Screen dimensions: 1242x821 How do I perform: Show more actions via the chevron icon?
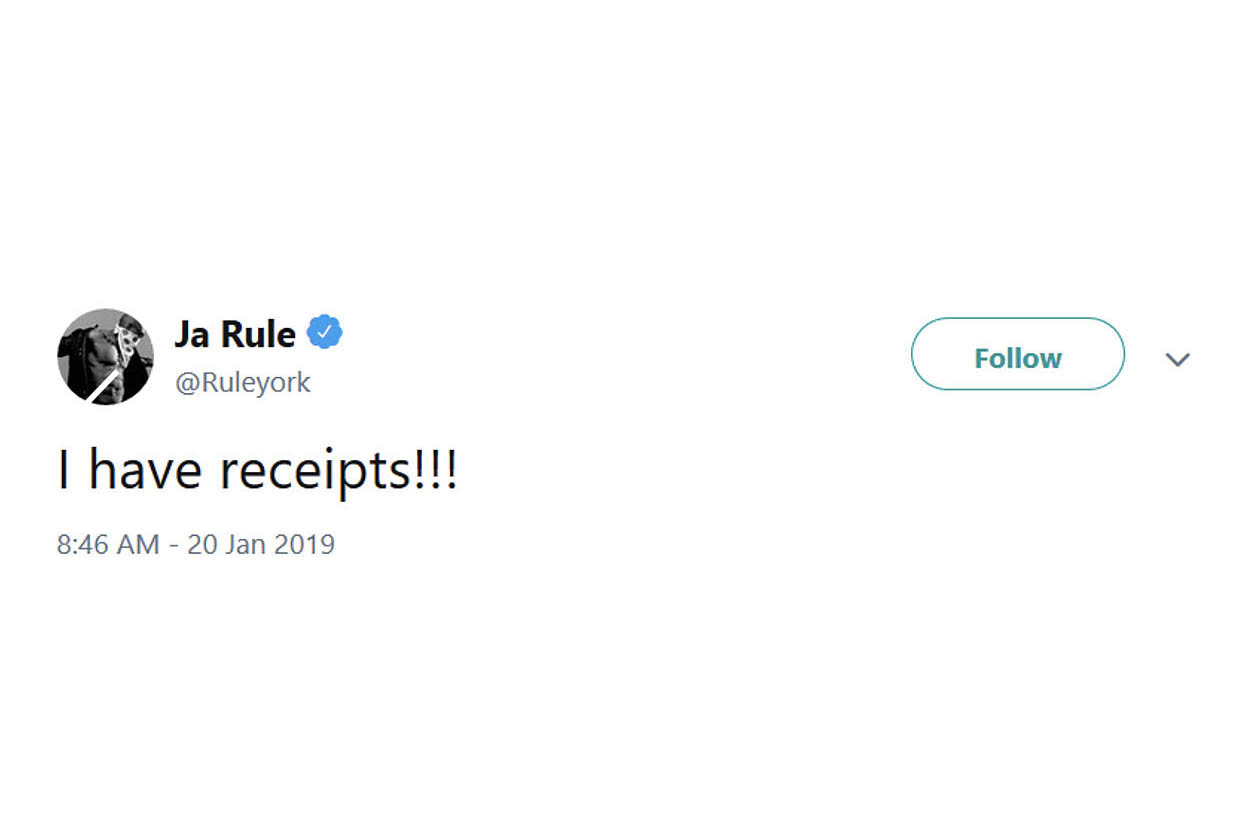click(1178, 359)
